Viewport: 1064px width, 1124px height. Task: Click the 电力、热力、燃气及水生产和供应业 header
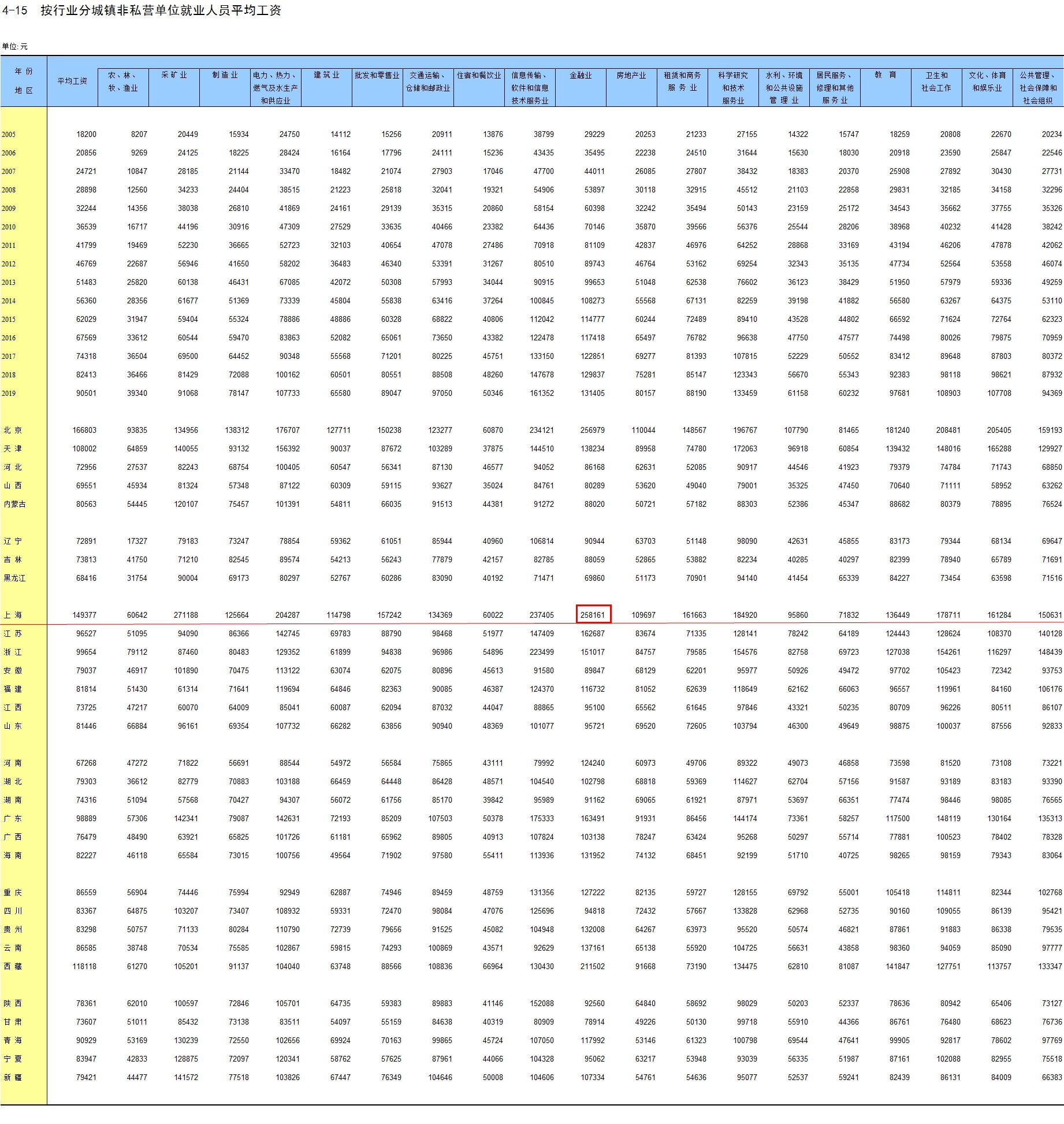coord(276,88)
